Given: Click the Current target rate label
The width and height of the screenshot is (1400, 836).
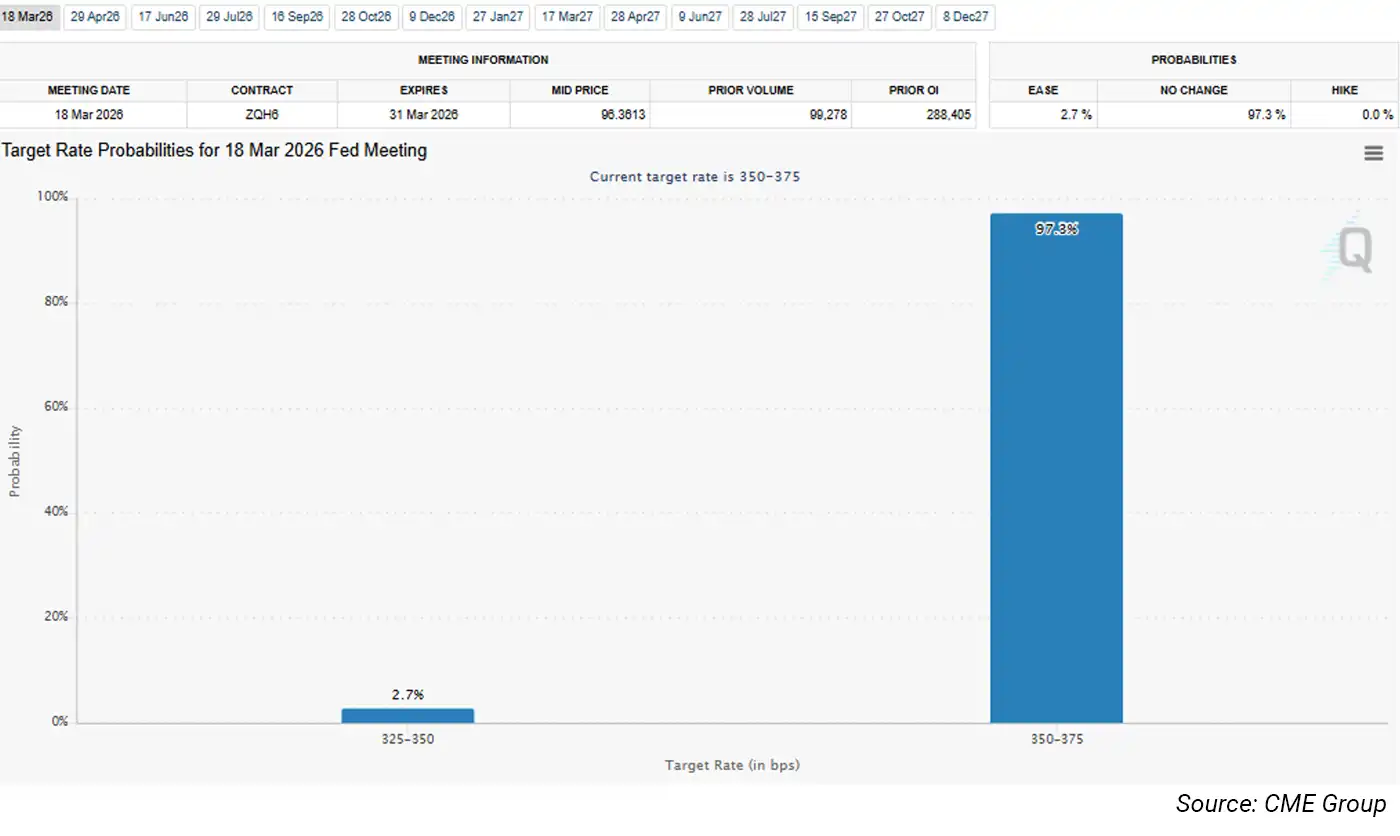Looking at the screenshot, I should pyautogui.click(x=695, y=176).
